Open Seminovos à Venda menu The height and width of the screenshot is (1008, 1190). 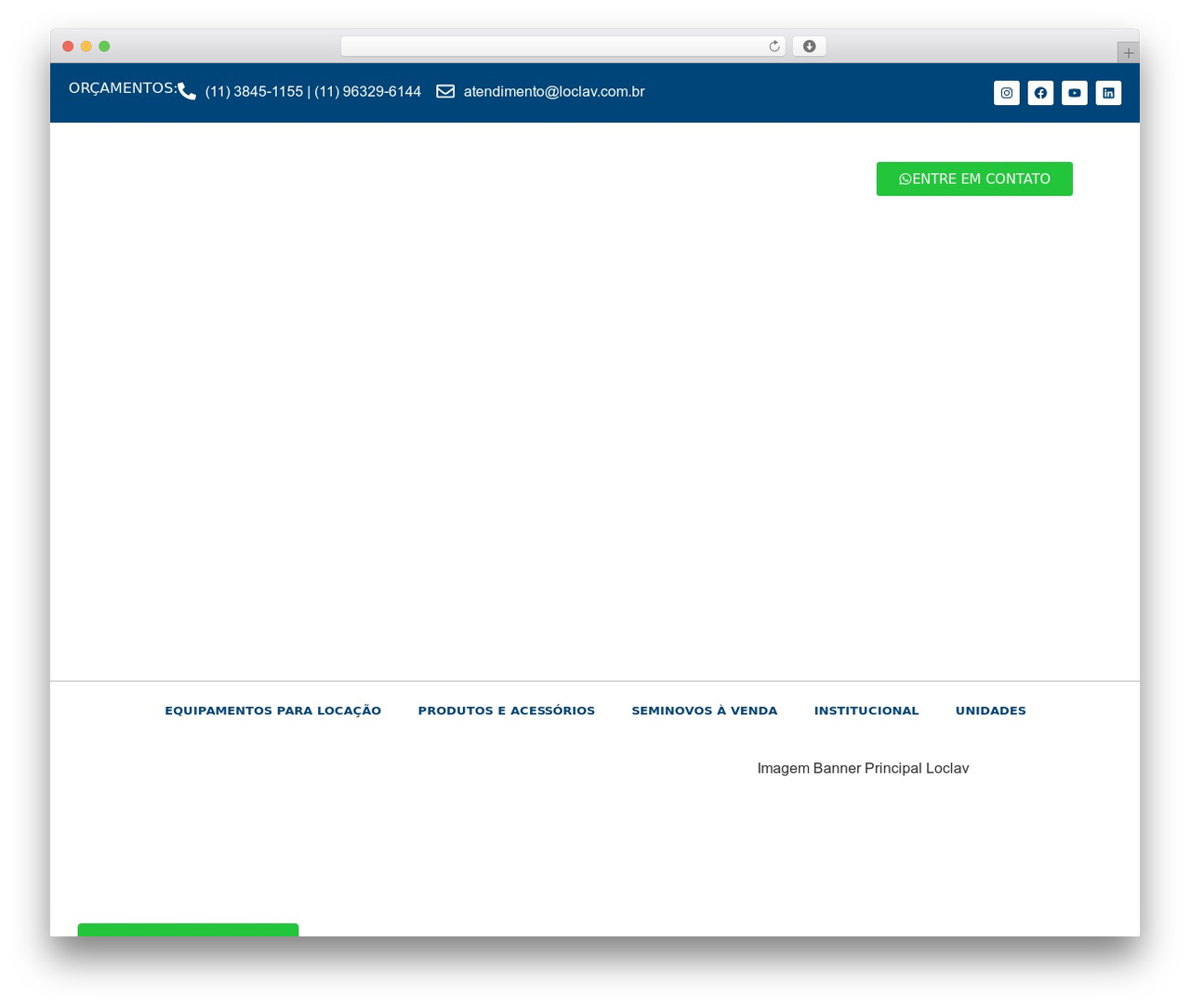(x=705, y=710)
